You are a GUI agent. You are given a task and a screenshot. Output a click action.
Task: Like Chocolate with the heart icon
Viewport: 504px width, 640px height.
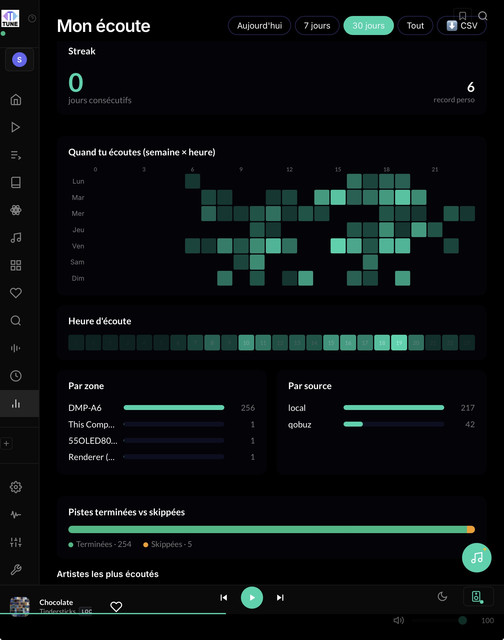[116, 607]
